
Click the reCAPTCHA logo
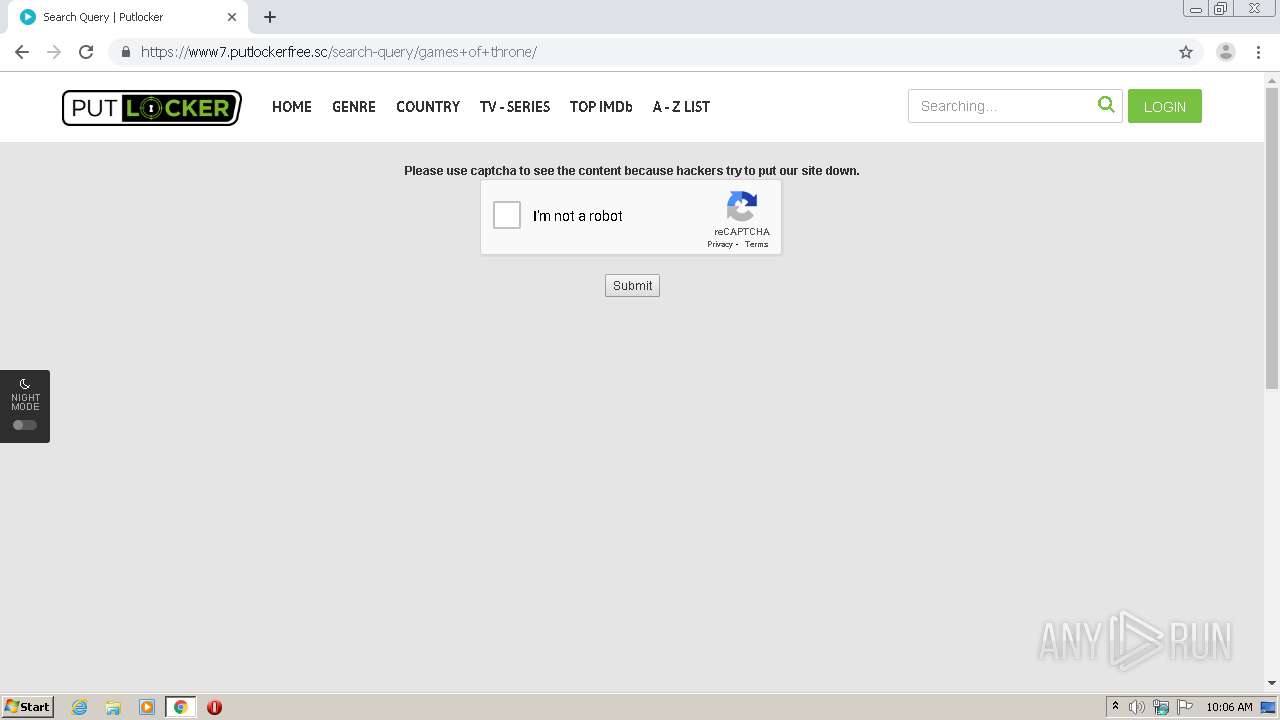pos(742,207)
